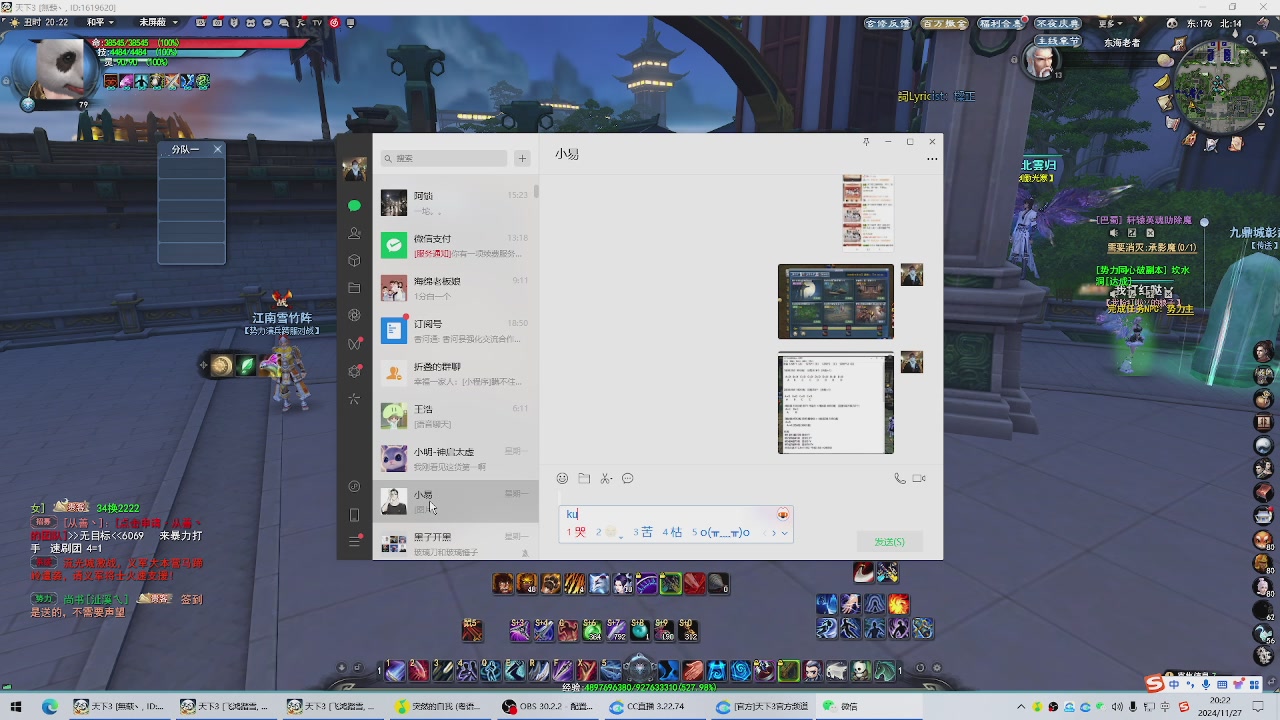Viewport: 1280px width, 720px height.
Task: Open chat info three-dots menu
Action: [932, 159]
